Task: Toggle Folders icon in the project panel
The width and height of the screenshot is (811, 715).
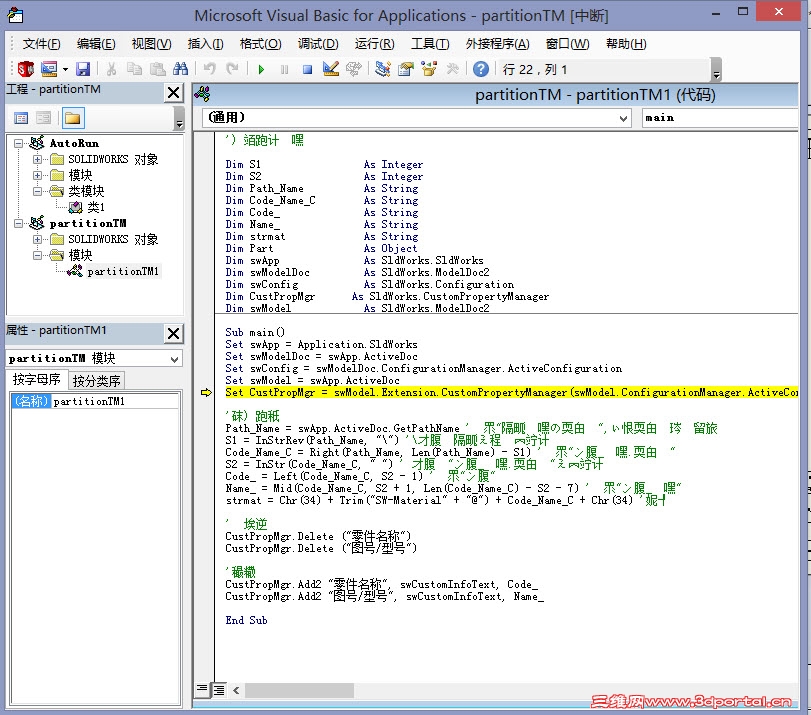Action: point(73,118)
